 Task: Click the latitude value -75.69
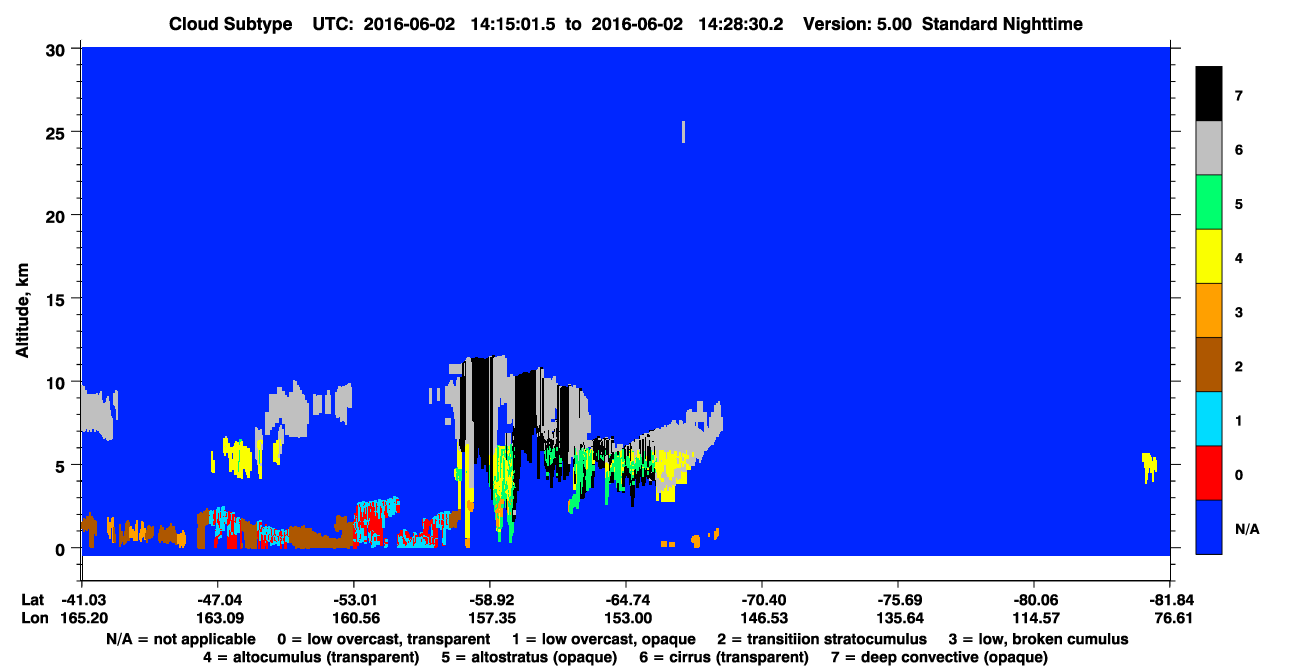click(x=898, y=600)
